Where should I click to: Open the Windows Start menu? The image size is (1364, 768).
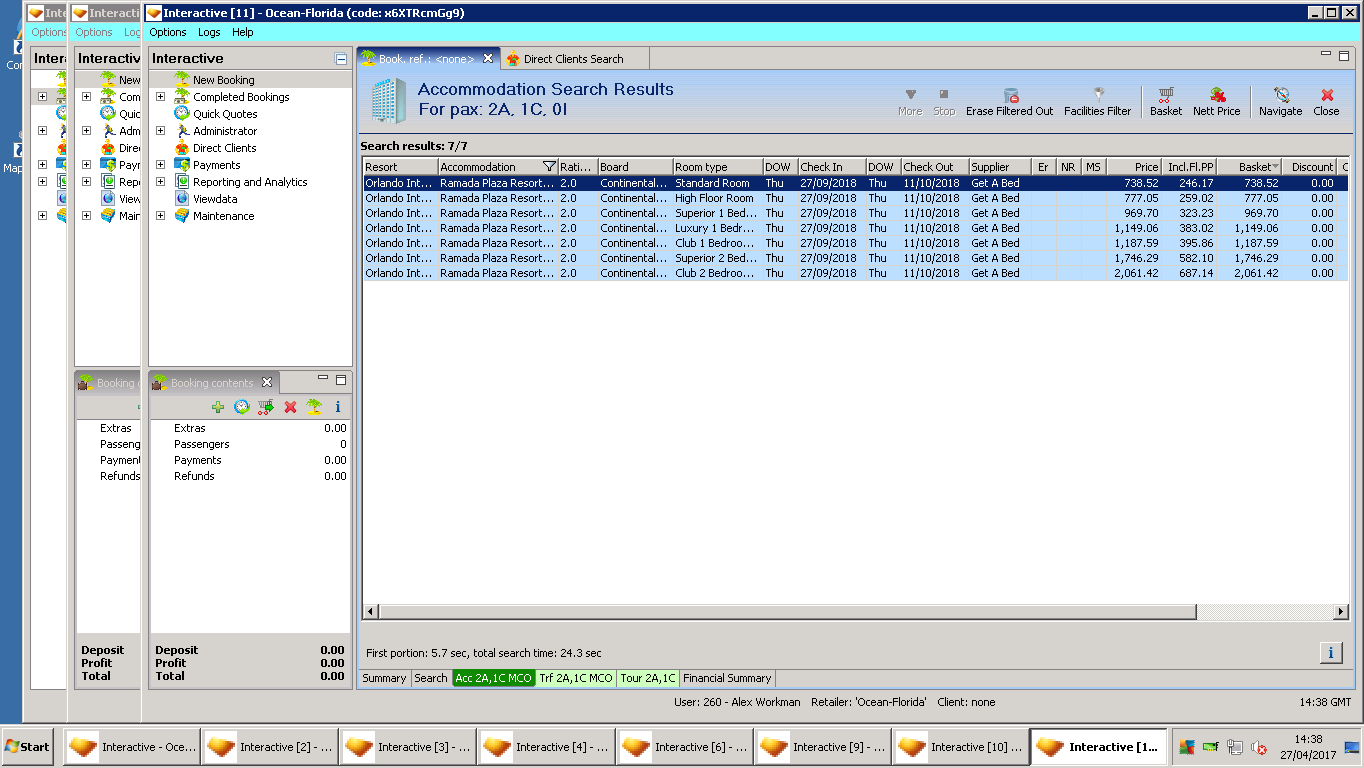coord(27,747)
